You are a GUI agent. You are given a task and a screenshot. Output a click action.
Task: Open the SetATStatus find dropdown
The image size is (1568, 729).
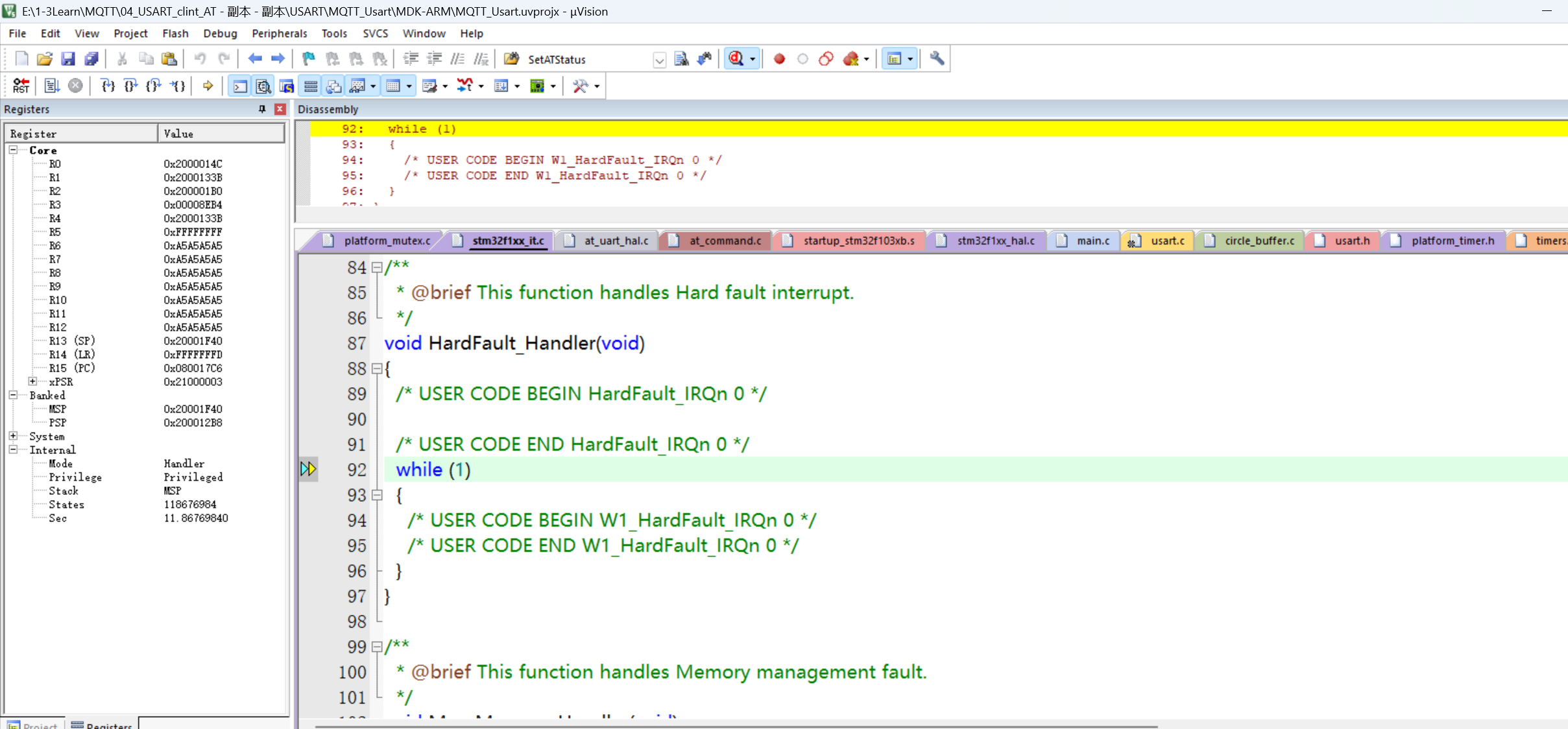point(659,60)
